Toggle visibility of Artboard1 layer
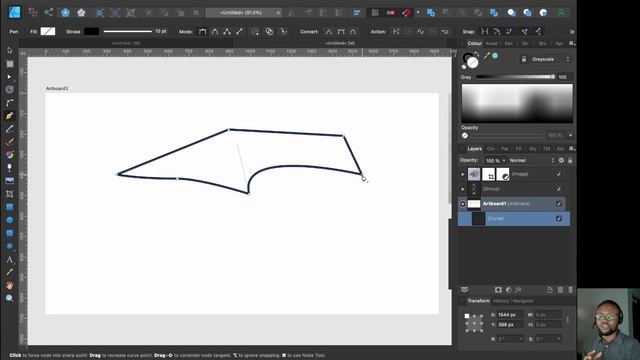Viewport: 640px width, 360px height. click(x=559, y=204)
